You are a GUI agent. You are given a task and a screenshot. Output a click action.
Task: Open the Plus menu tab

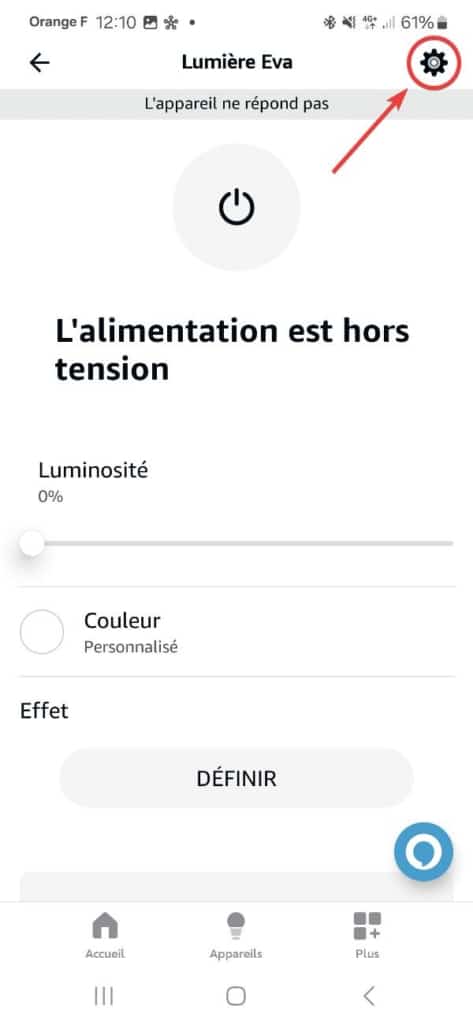367,935
